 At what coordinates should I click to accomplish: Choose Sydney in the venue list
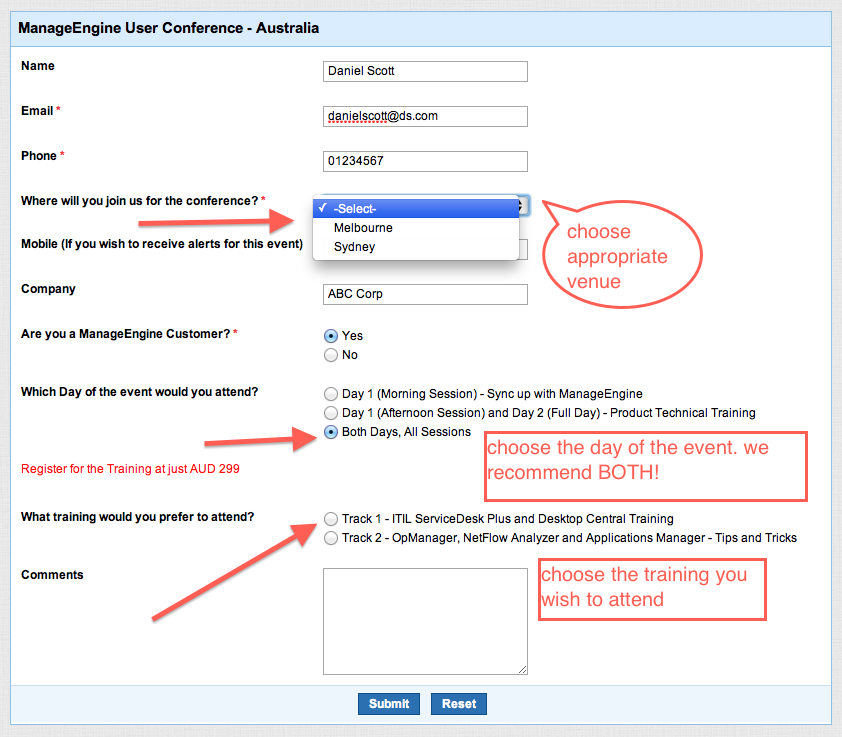pos(354,247)
